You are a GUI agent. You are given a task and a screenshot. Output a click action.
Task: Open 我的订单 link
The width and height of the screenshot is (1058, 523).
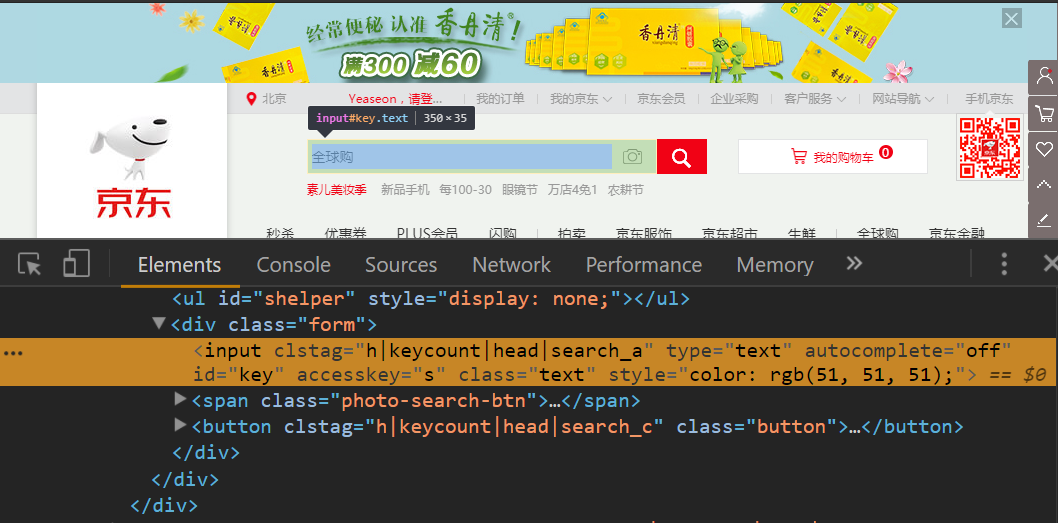[500, 99]
